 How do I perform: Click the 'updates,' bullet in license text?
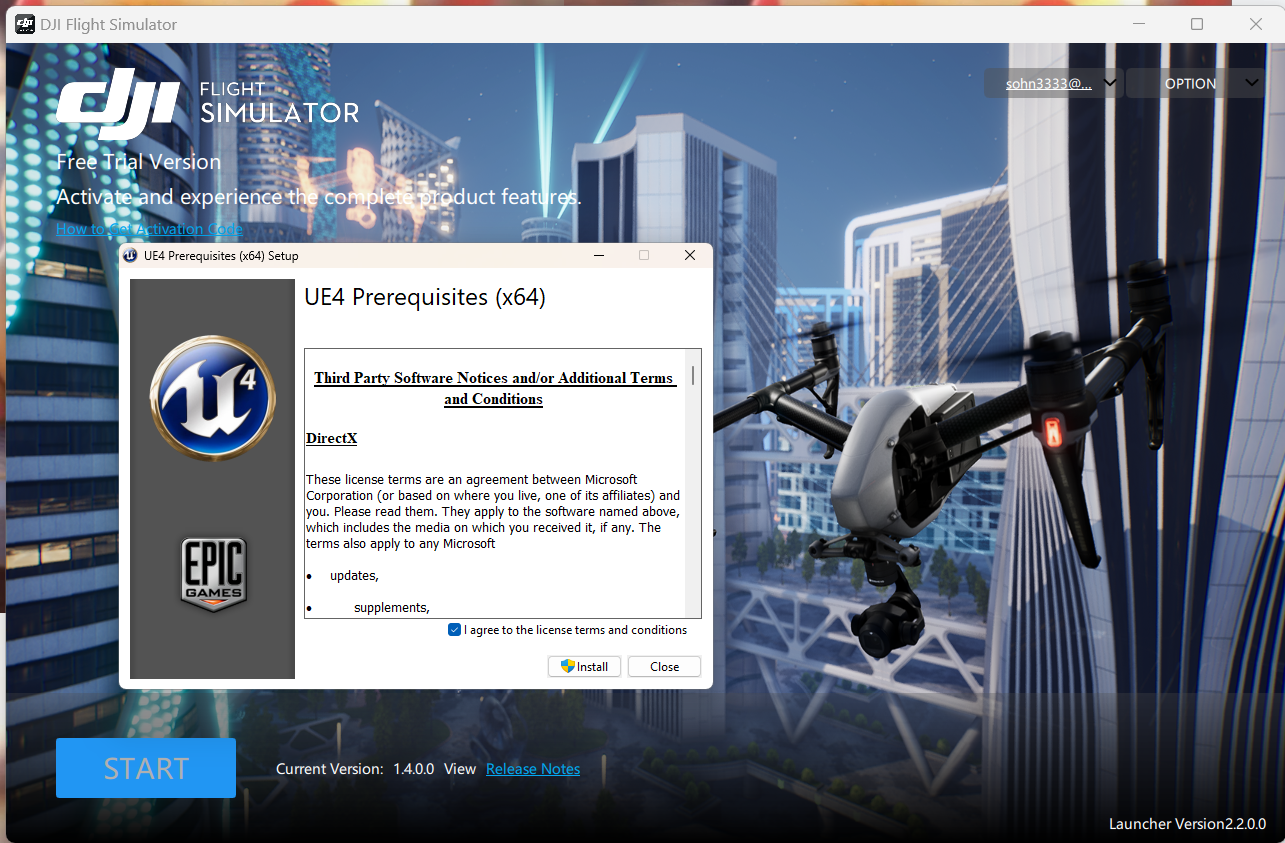[x=354, y=576]
